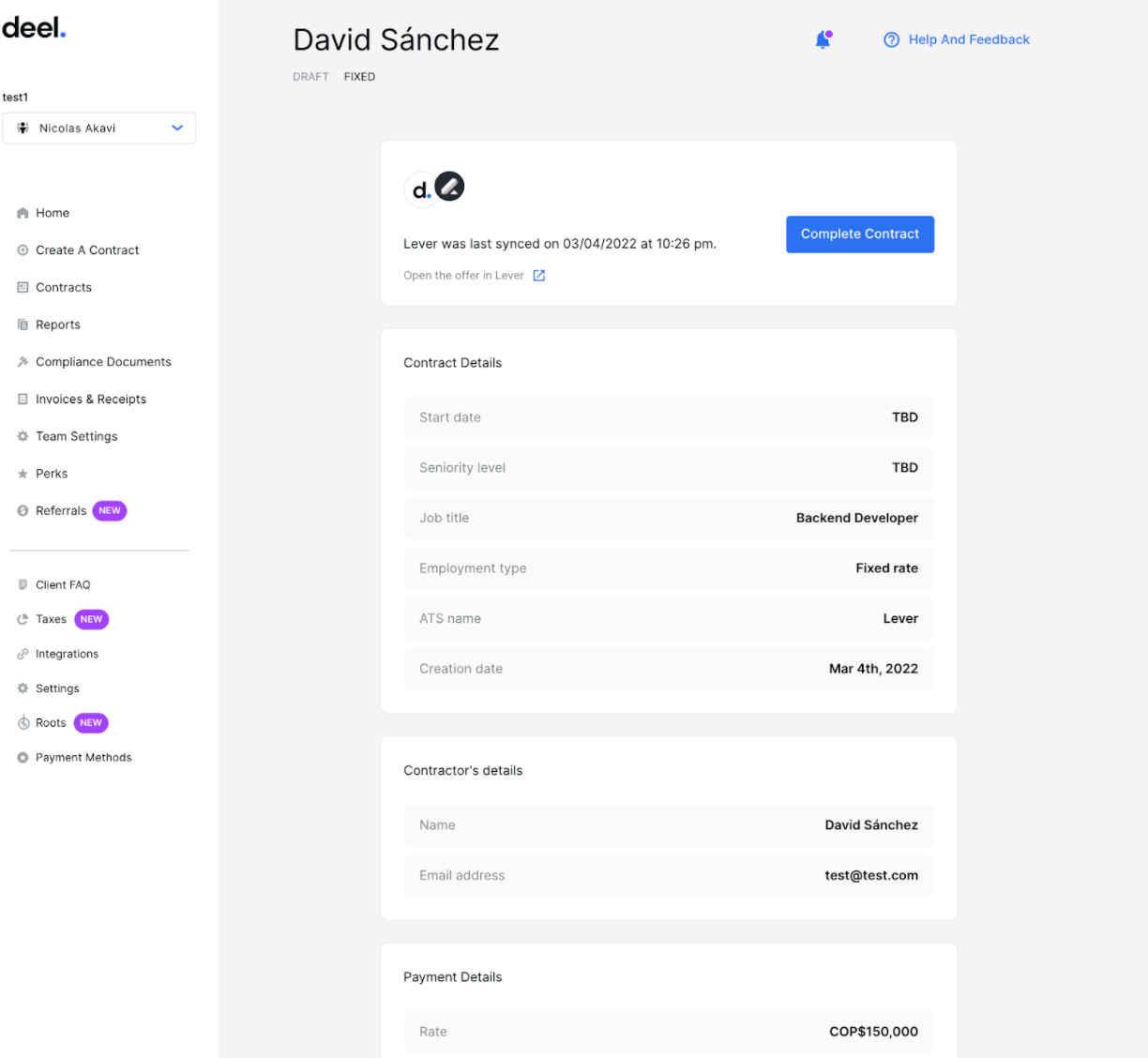Click the David Sánchez page title

(x=396, y=39)
